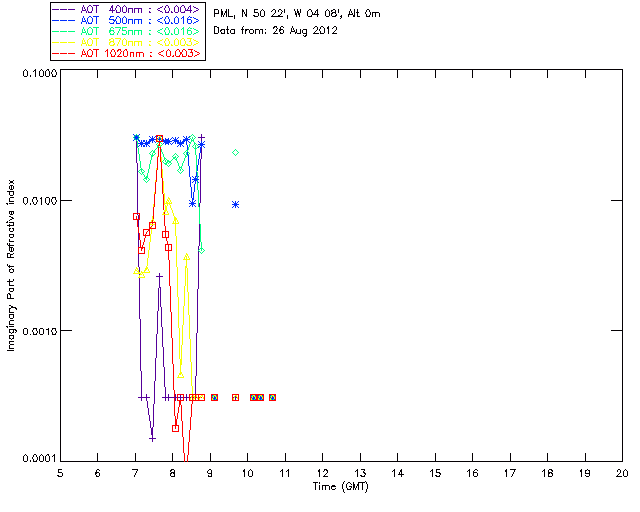
Task: Click the y-axis tick label 0.0010
Action: [x=39, y=331]
